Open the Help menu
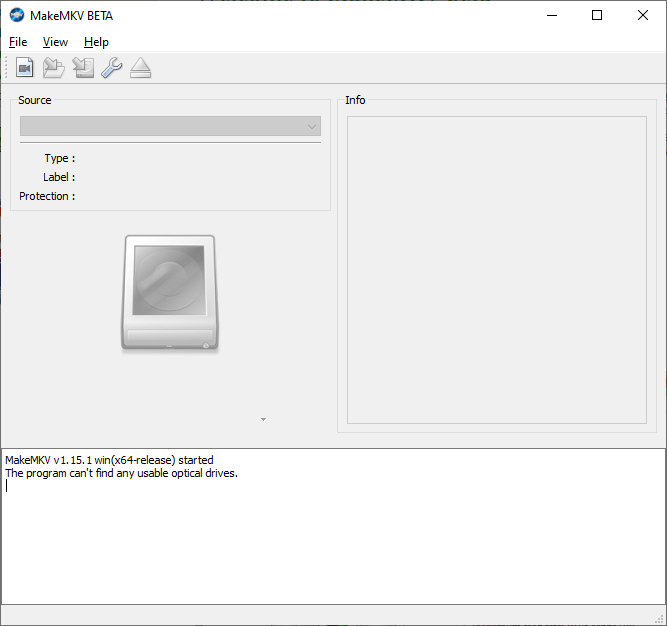Viewport: 667px width, 626px height. click(96, 42)
